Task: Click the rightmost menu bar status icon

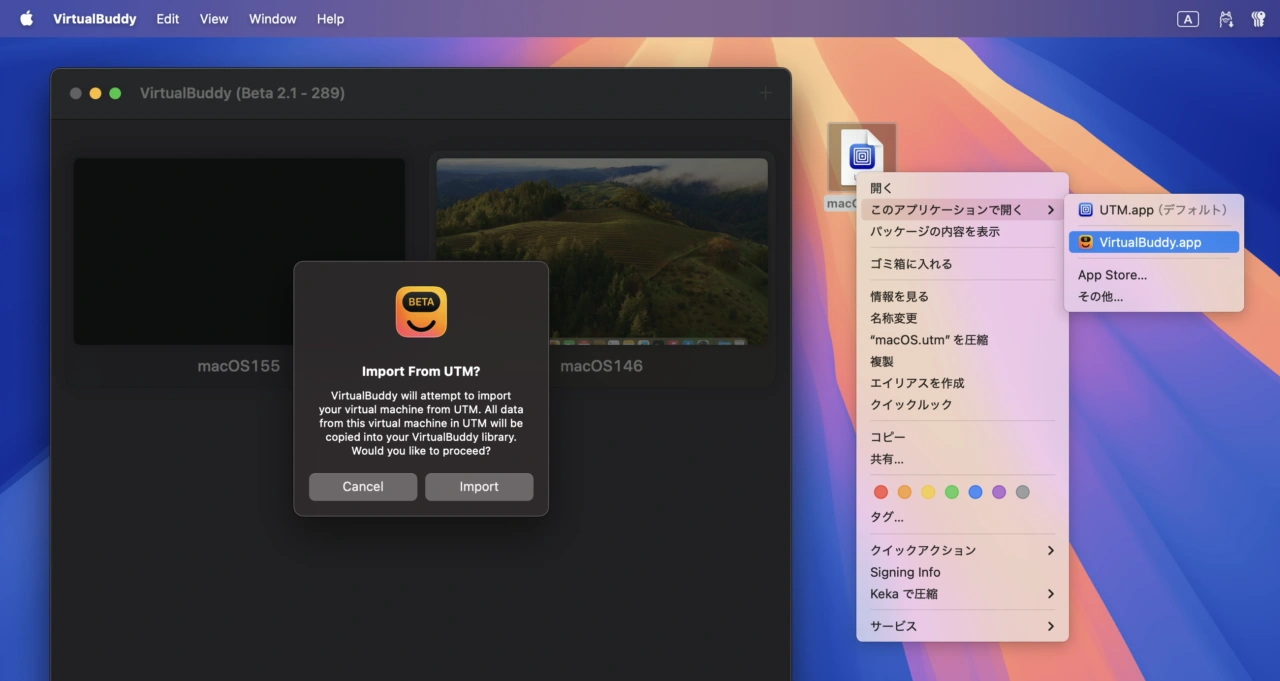Action: pyautogui.click(x=1258, y=19)
